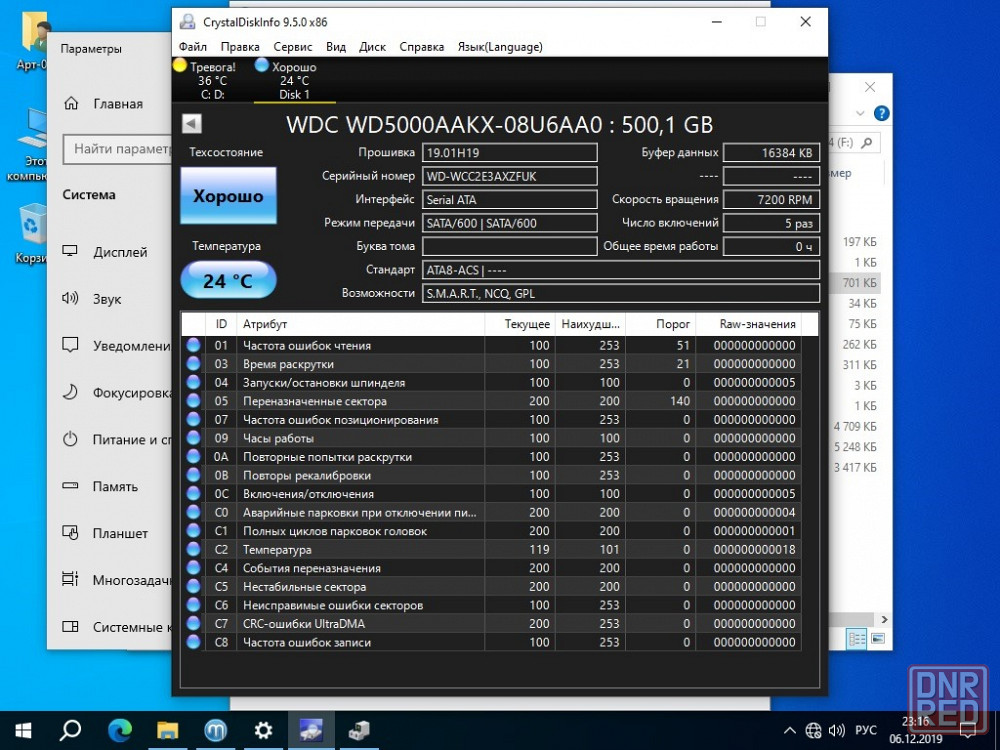Click the firmware field 19.01H19
This screenshot has width=1000, height=750.
510,152
